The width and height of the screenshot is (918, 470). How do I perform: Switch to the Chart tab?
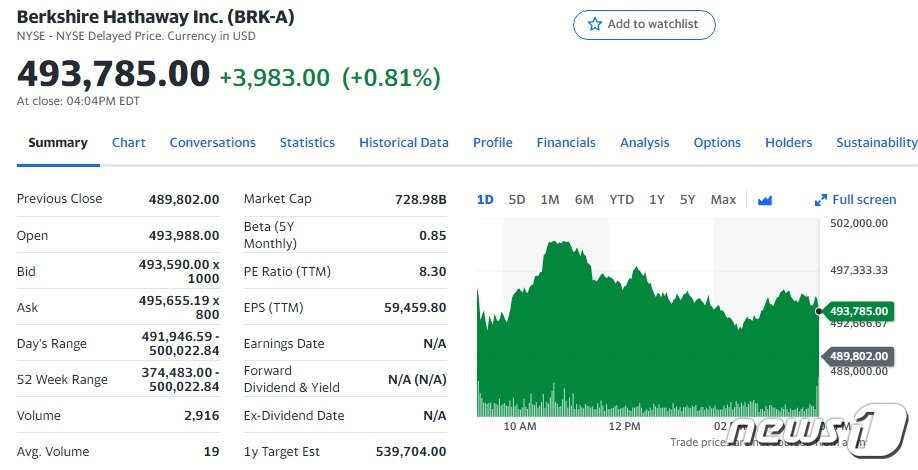click(128, 143)
